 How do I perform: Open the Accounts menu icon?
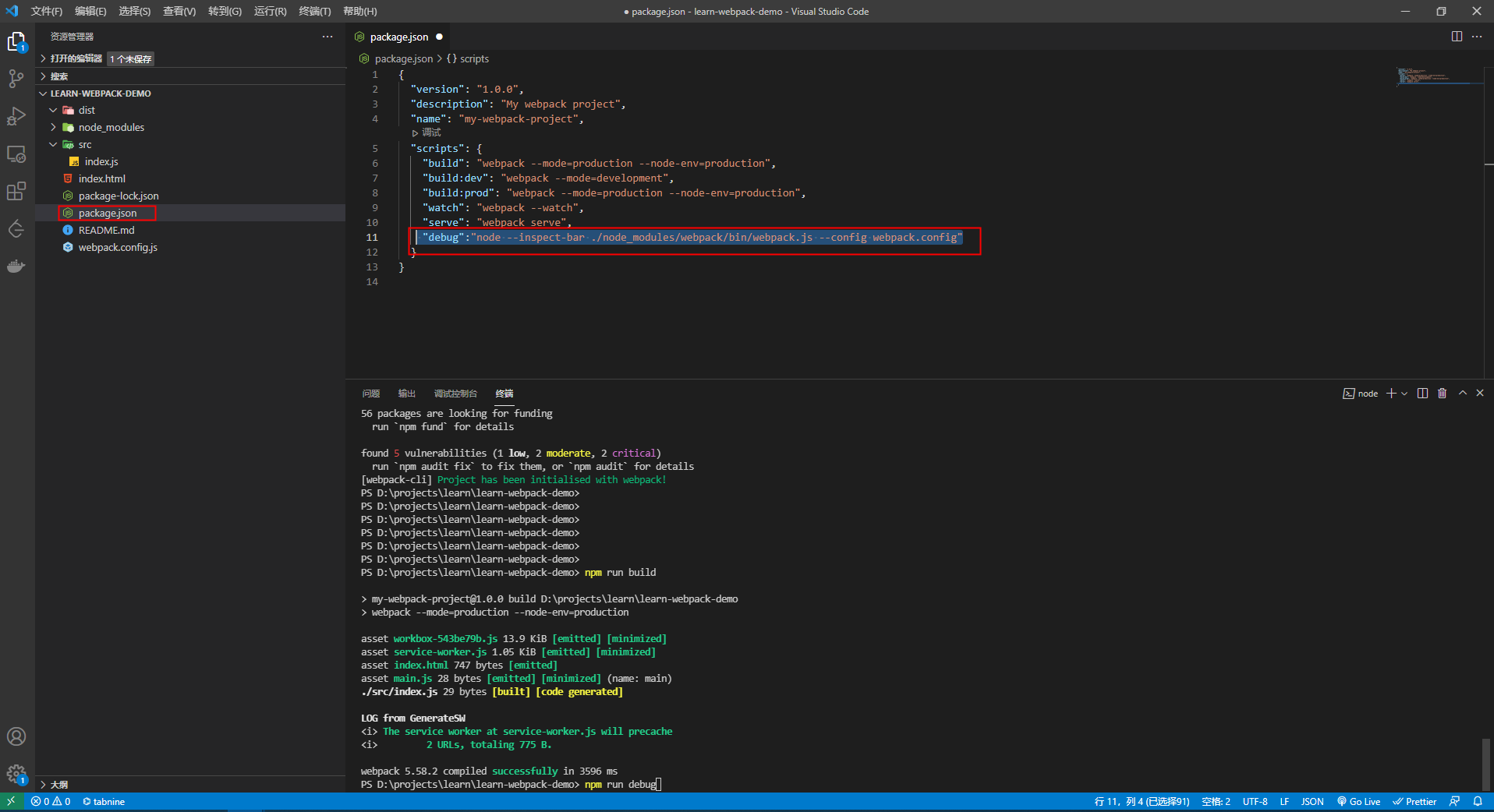(x=16, y=736)
